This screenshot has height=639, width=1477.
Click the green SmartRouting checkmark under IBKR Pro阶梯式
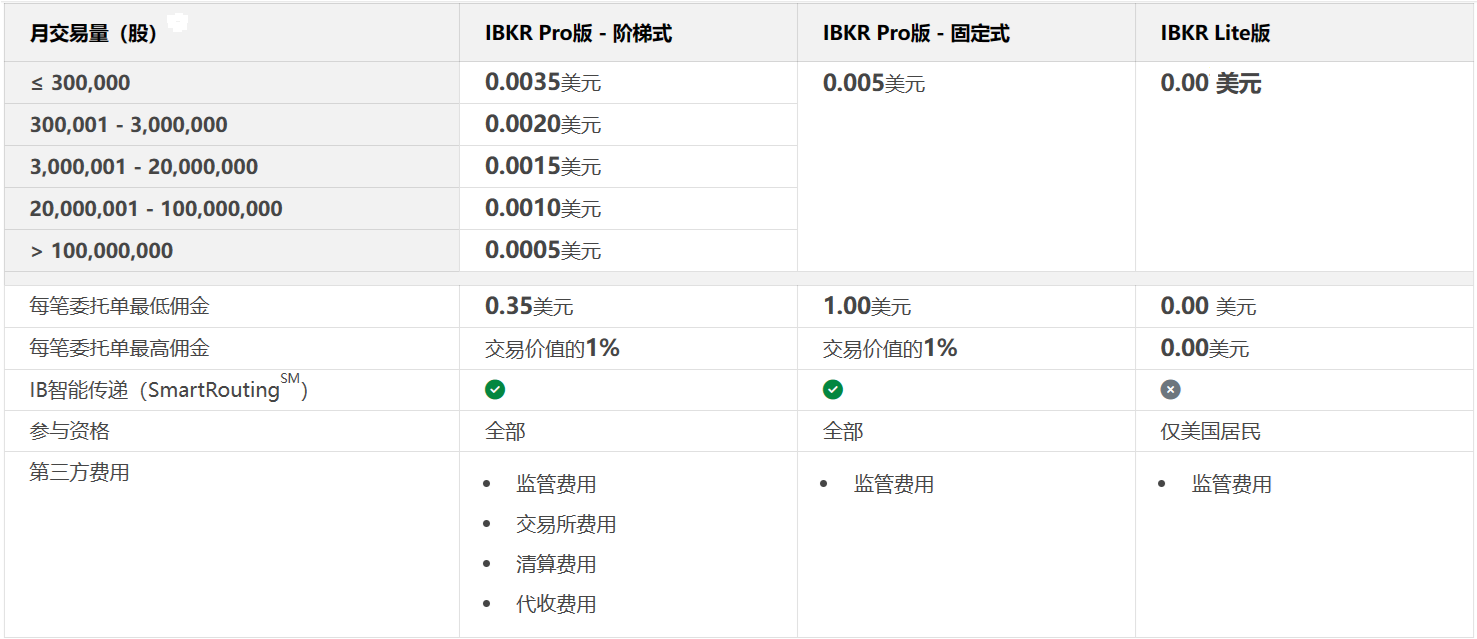(x=495, y=390)
